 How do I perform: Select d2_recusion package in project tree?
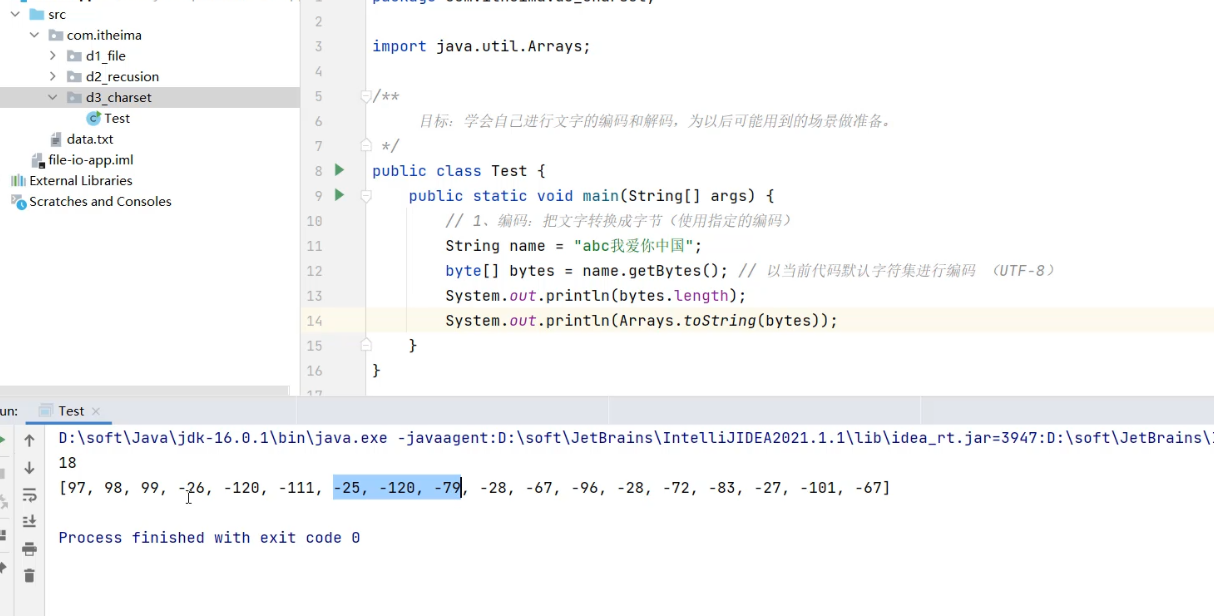[x=122, y=76]
